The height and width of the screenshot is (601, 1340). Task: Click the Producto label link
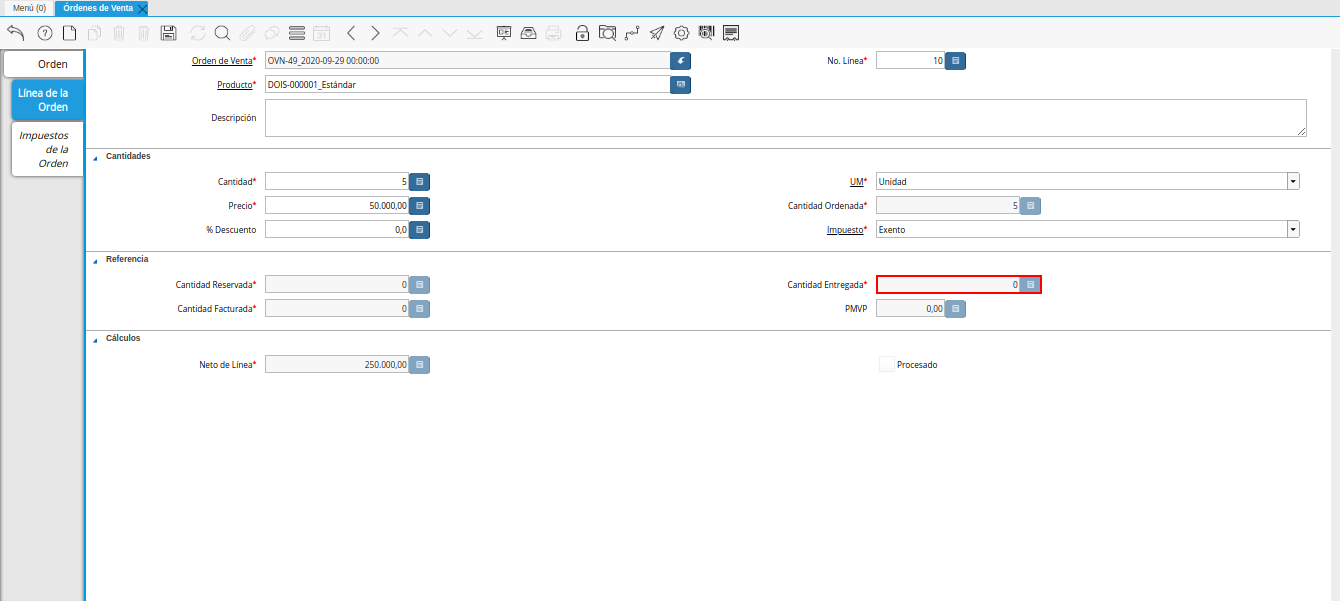[x=235, y=85]
